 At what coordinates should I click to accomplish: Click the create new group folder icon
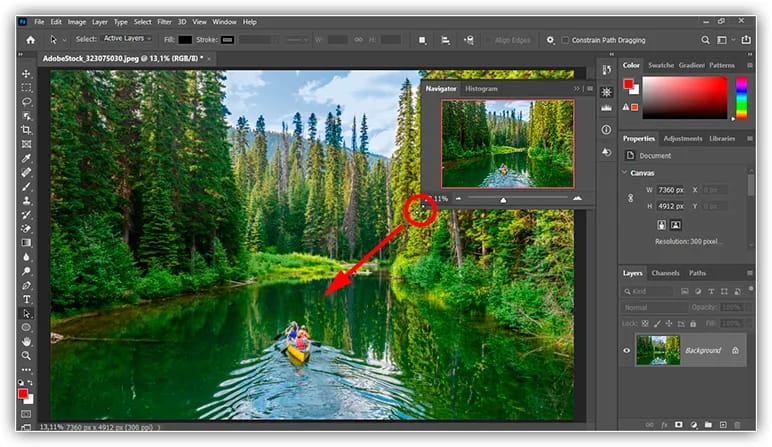click(708, 424)
